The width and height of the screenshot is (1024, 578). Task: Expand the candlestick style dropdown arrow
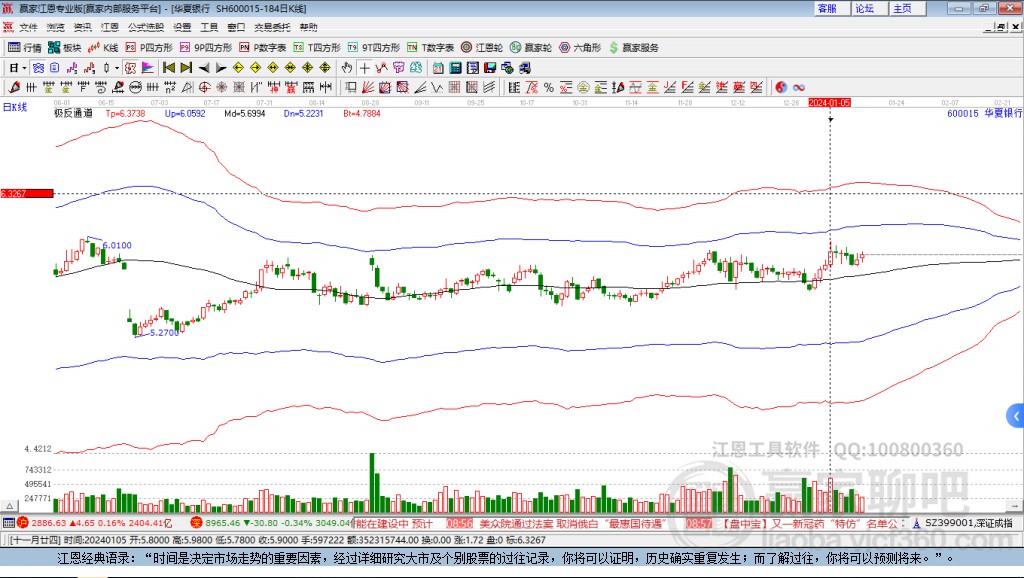(x=117, y=68)
